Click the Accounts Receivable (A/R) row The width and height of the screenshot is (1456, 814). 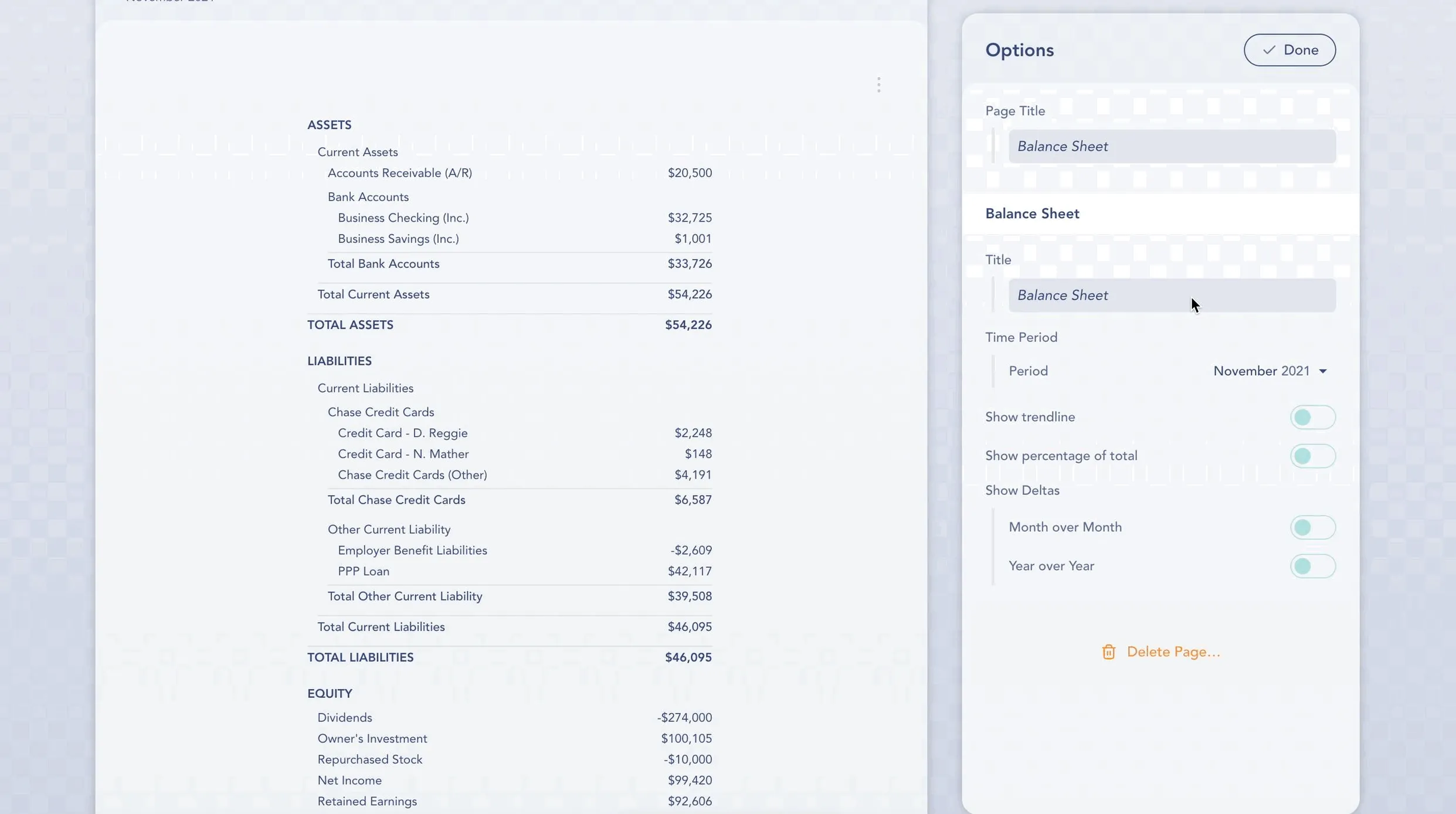400,174
